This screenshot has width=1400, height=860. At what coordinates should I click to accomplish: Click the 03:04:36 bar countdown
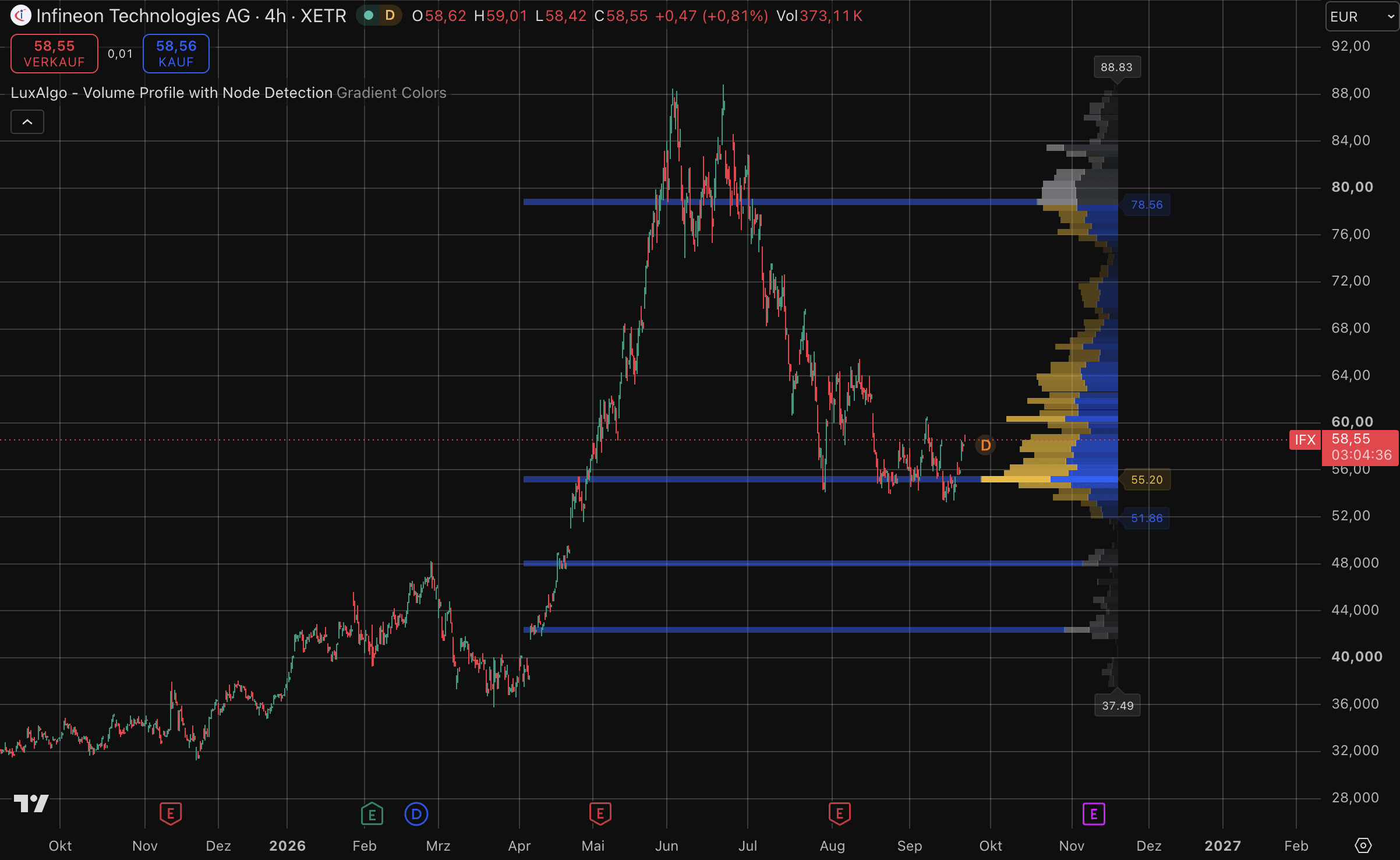tap(1362, 455)
